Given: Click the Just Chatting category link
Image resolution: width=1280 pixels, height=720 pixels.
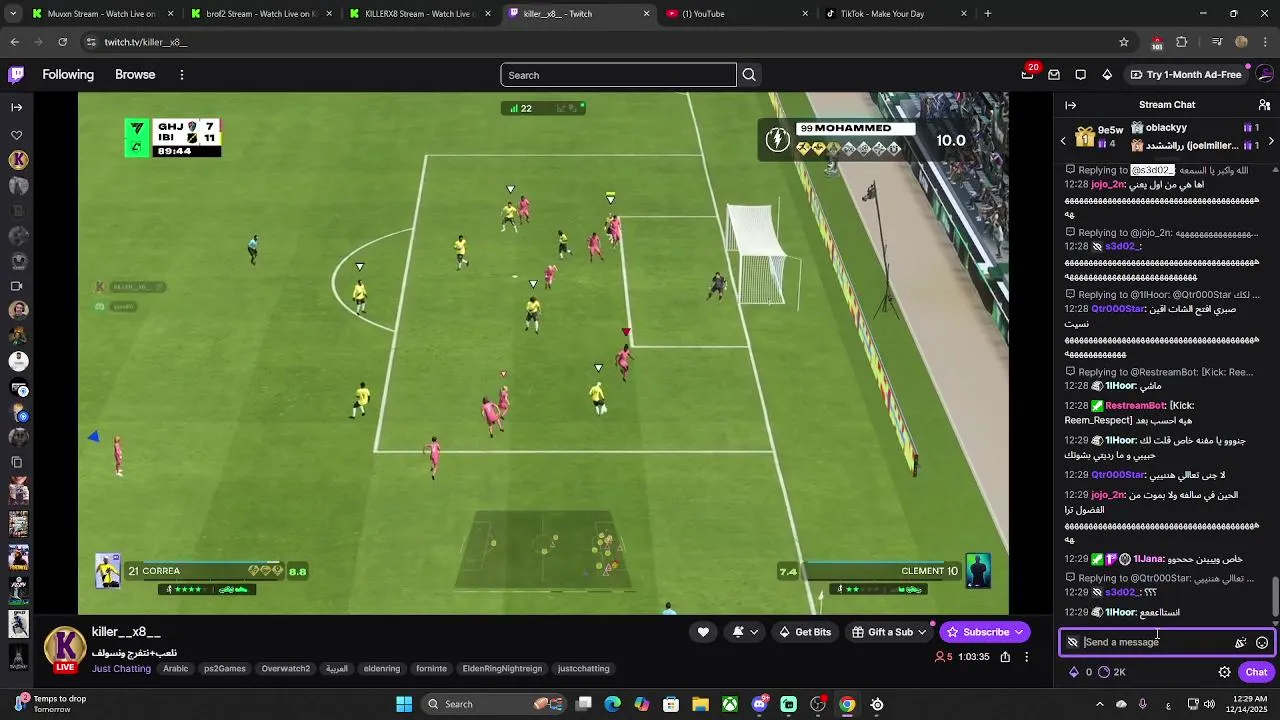Looking at the screenshot, I should 121,669.
